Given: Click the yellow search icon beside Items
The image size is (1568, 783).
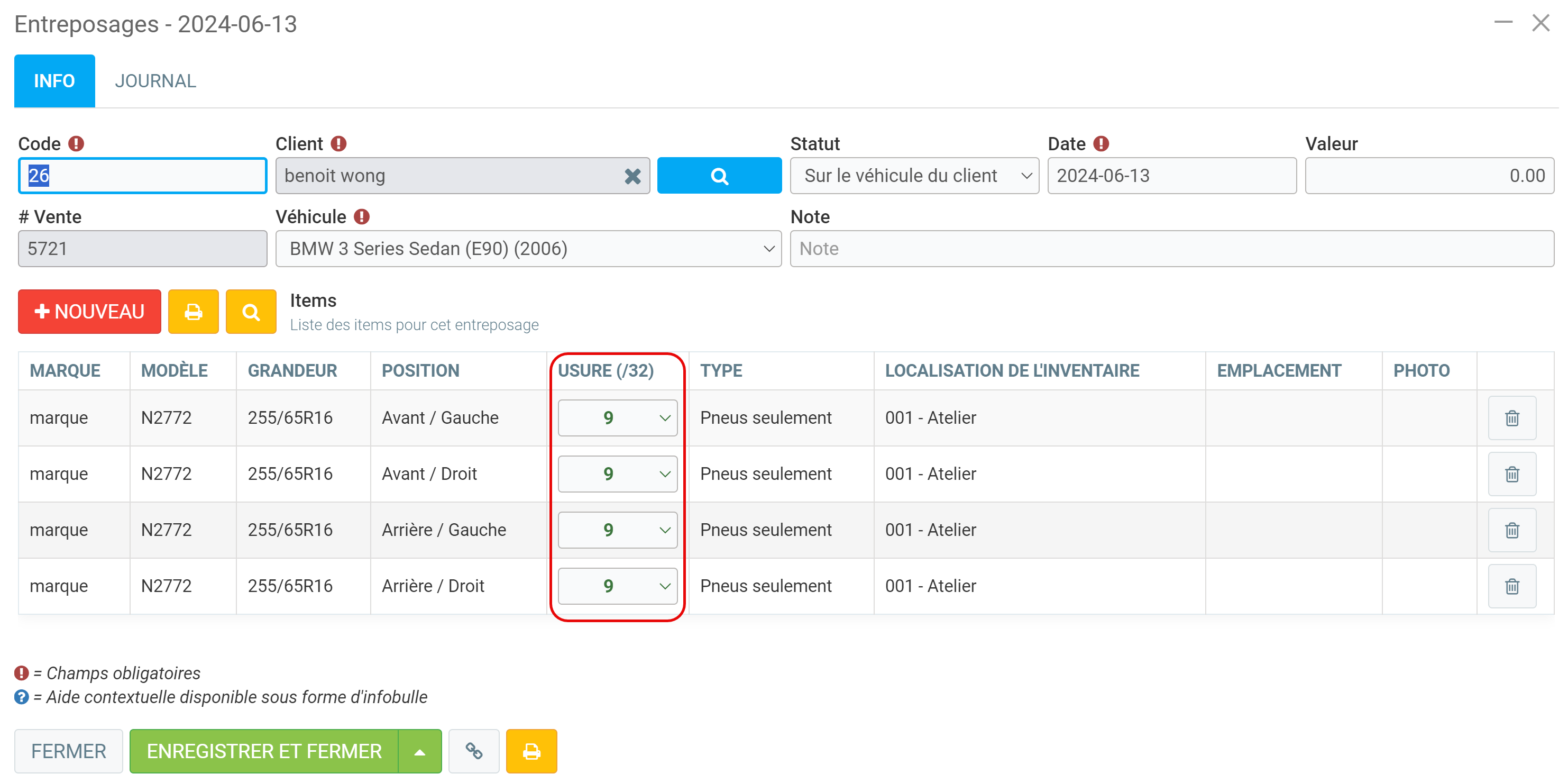Looking at the screenshot, I should (251, 312).
